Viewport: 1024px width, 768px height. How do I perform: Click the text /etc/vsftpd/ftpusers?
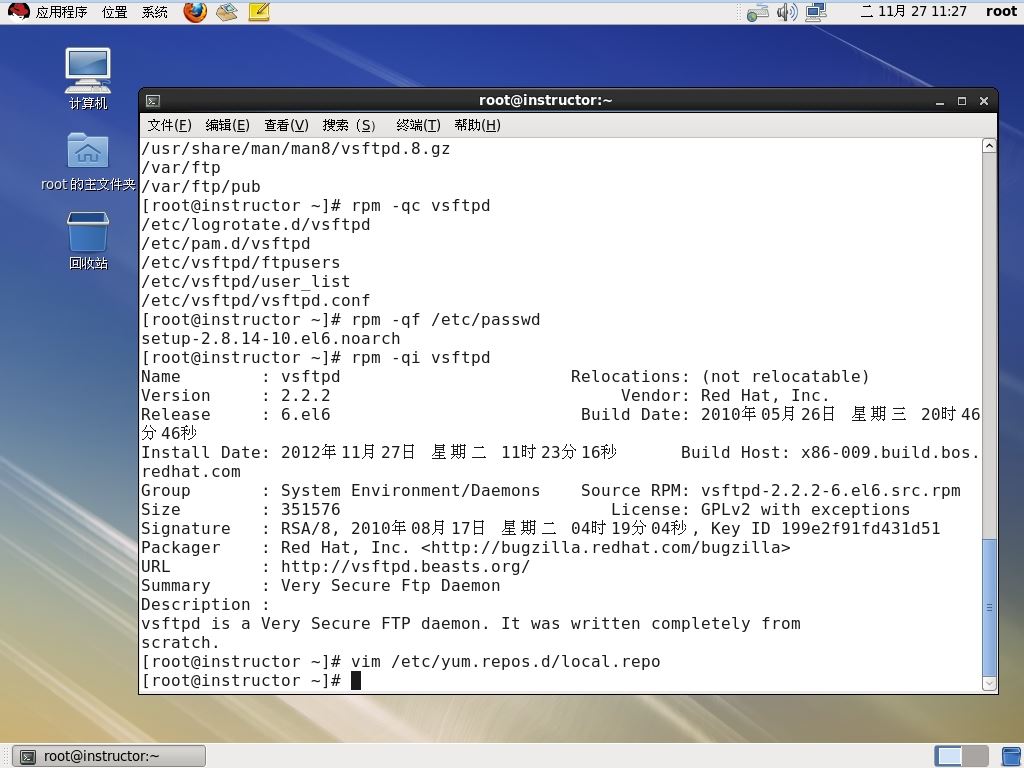(241, 263)
